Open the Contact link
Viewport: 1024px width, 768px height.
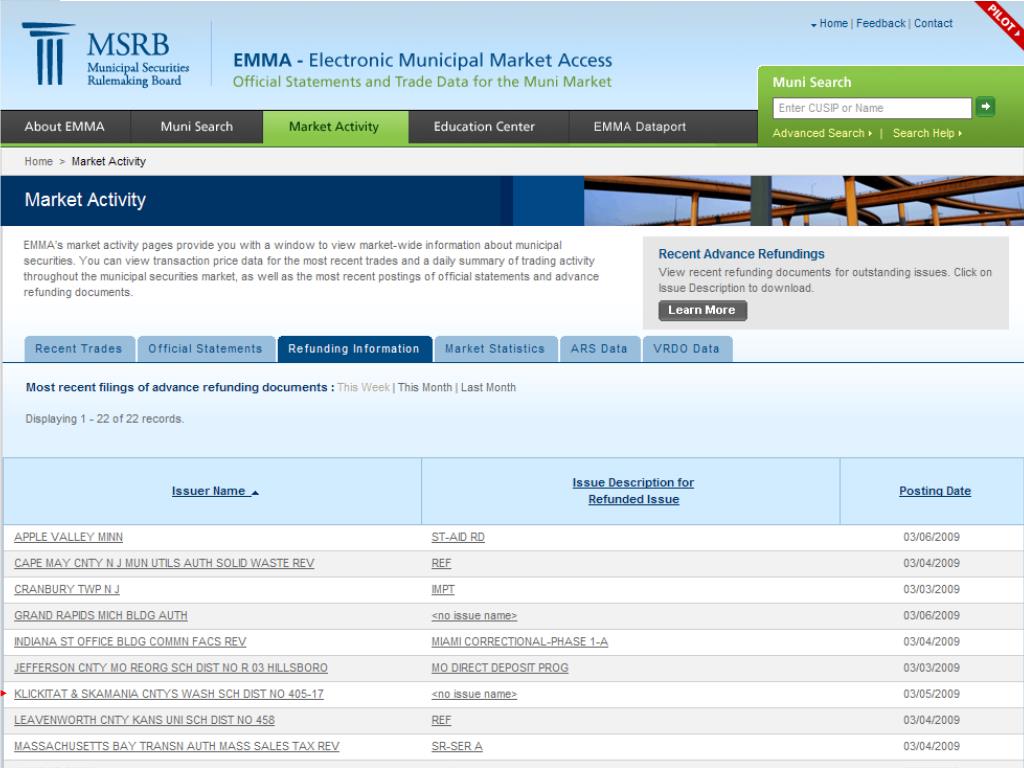(933, 24)
